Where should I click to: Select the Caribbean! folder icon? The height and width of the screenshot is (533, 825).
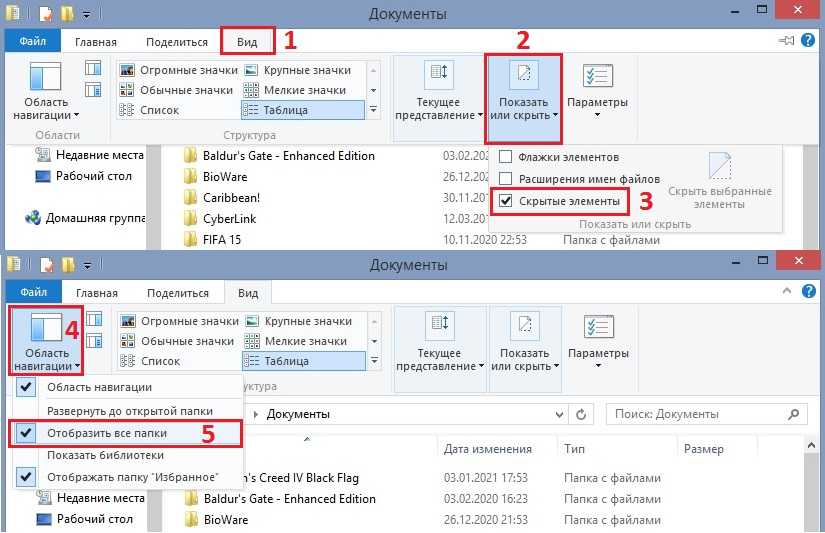click(x=192, y=197)
